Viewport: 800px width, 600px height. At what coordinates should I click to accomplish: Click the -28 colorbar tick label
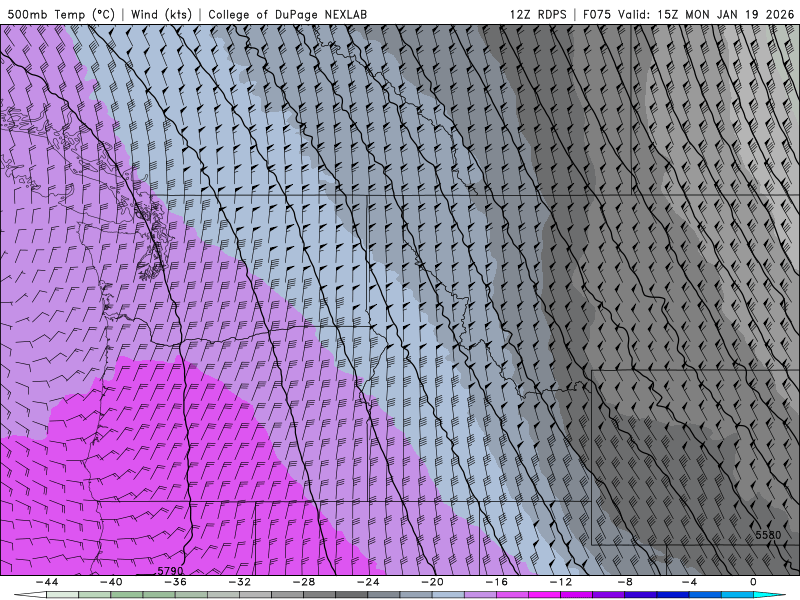coord(304,582)
